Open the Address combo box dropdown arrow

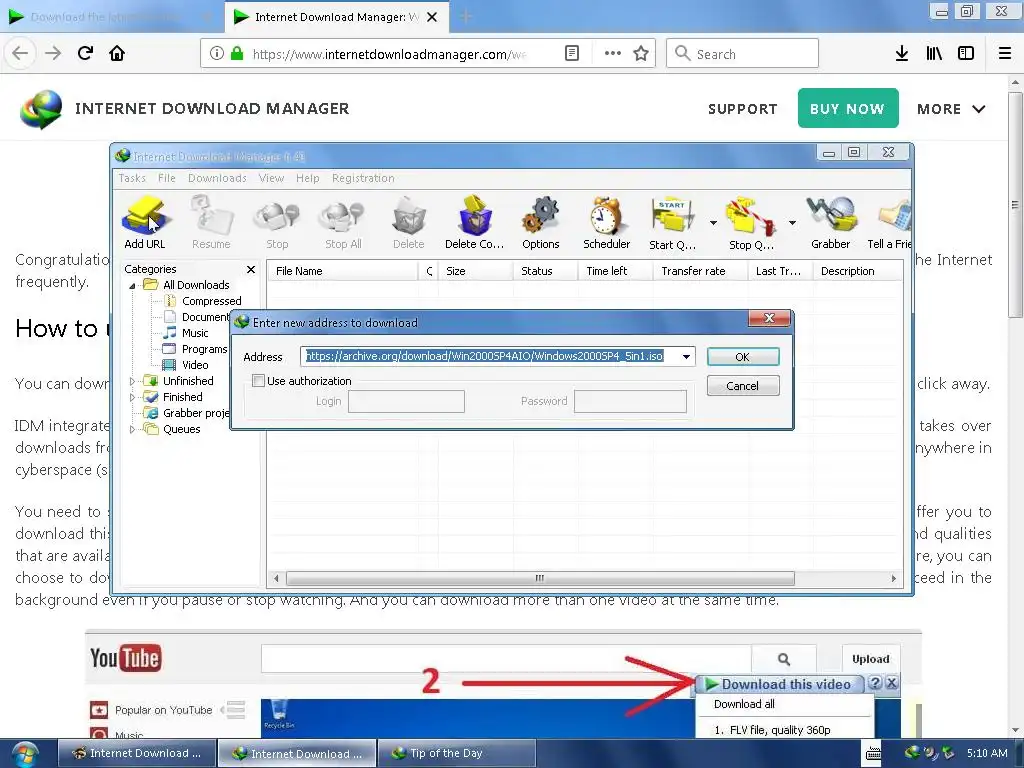pyautogui.click(x=686, y=357)
